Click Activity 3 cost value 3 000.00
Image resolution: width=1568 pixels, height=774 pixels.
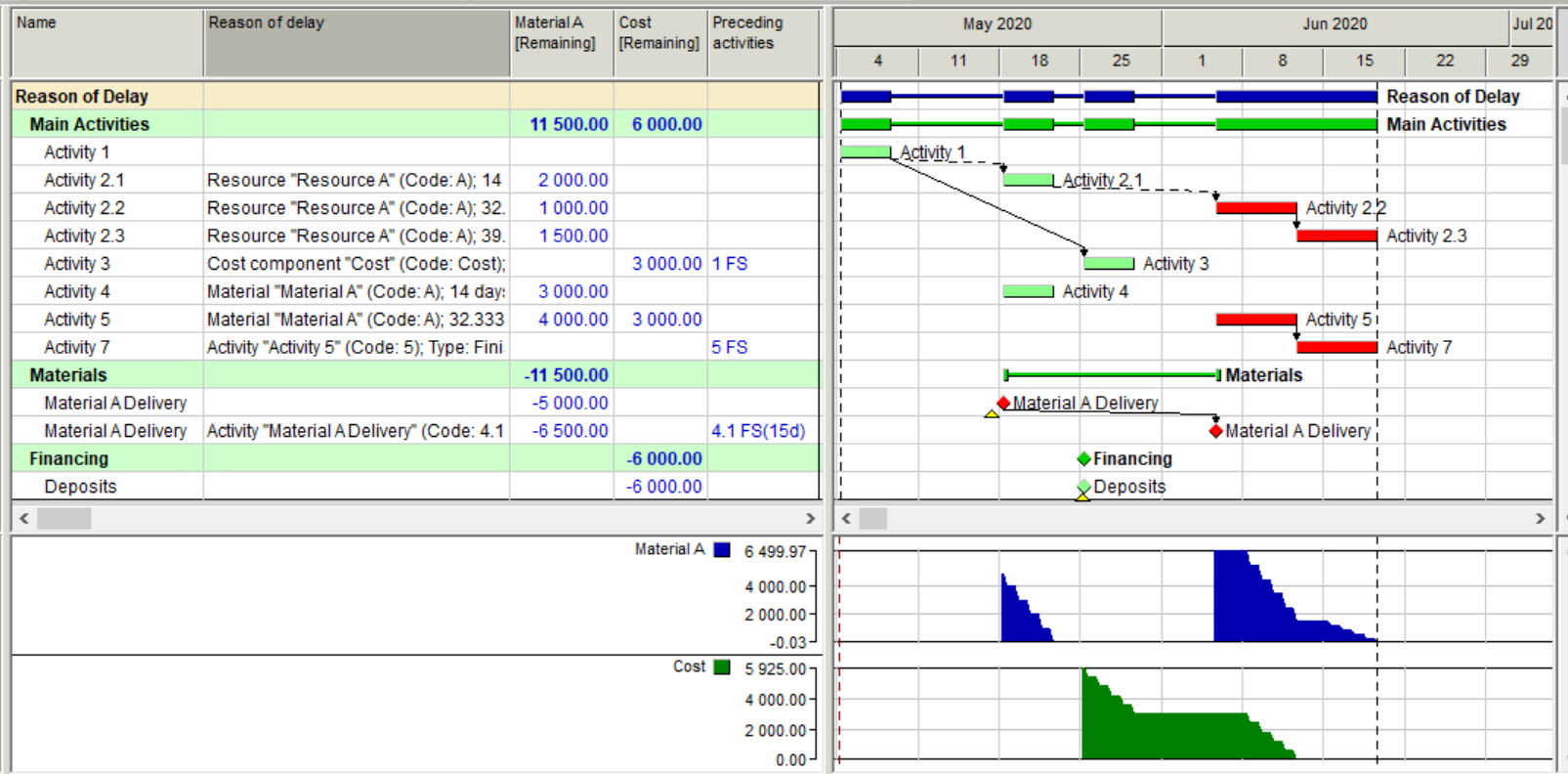660,264
